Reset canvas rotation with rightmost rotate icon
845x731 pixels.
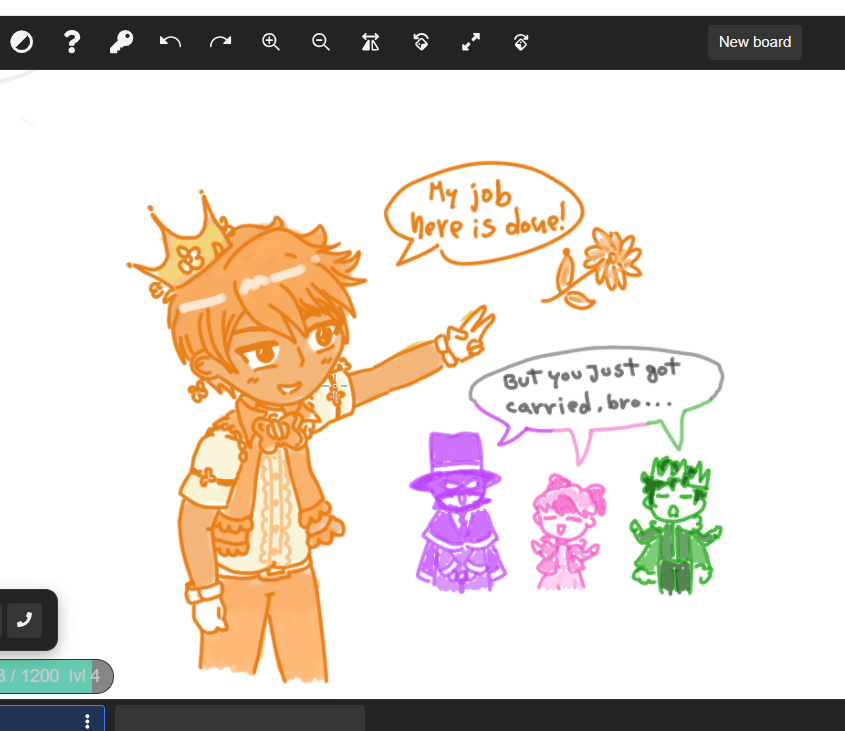(520, 42)
